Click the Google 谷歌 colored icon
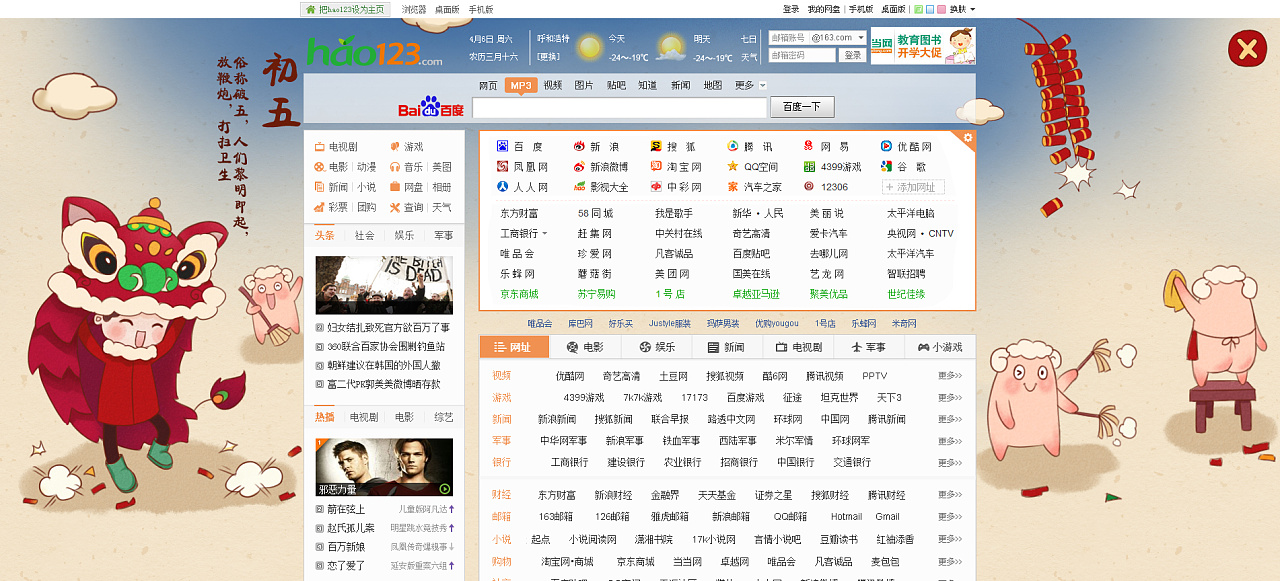 (886, 164)
